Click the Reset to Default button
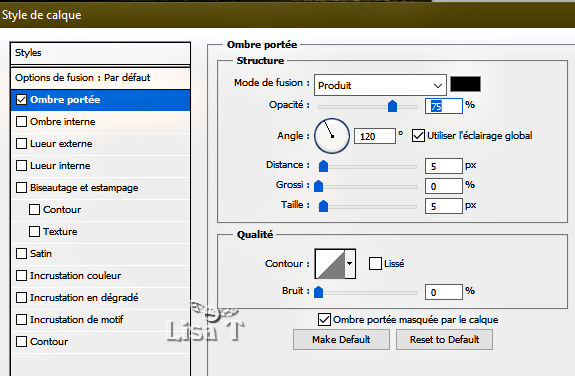 (x=444, y=340)
